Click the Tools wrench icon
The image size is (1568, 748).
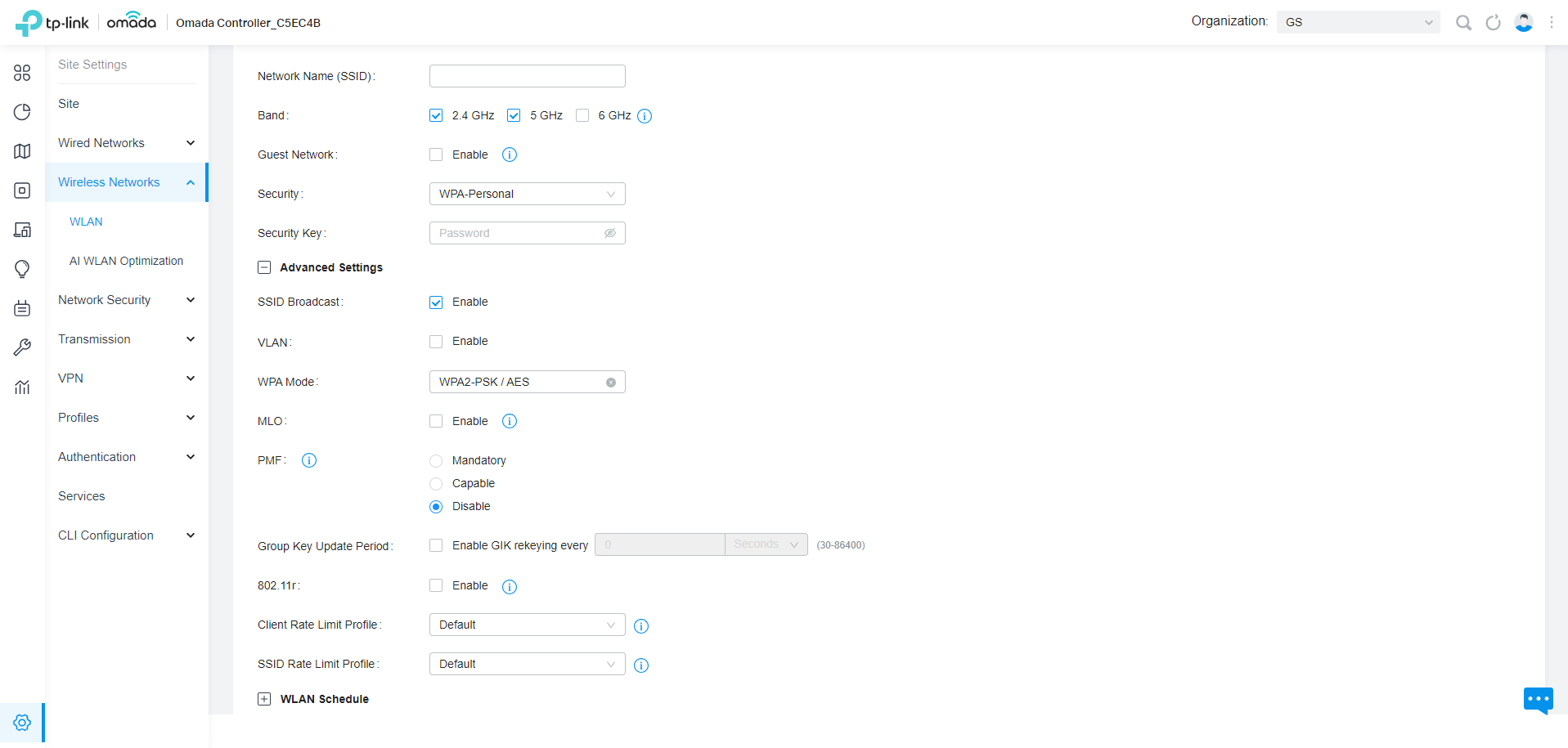click(22, 347)
